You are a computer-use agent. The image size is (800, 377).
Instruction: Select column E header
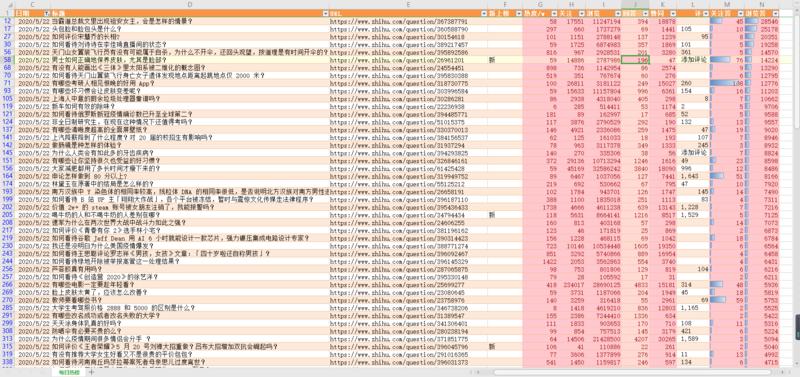point(408,4)
